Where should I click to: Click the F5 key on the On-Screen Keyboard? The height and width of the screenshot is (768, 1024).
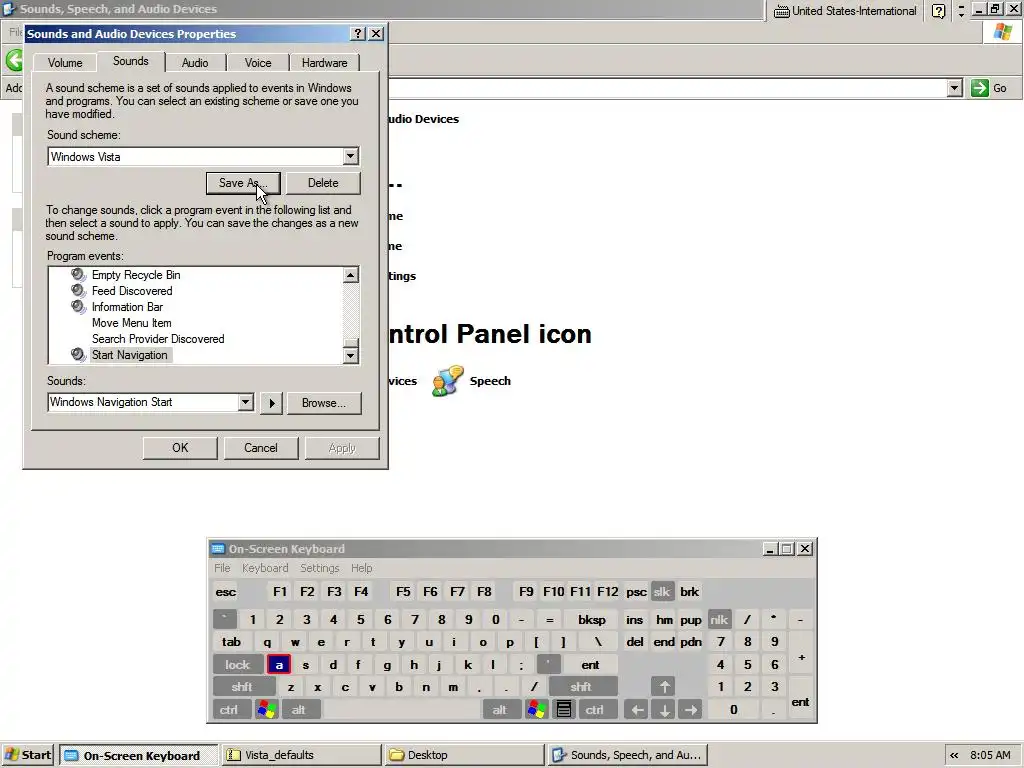pos(403,592)
